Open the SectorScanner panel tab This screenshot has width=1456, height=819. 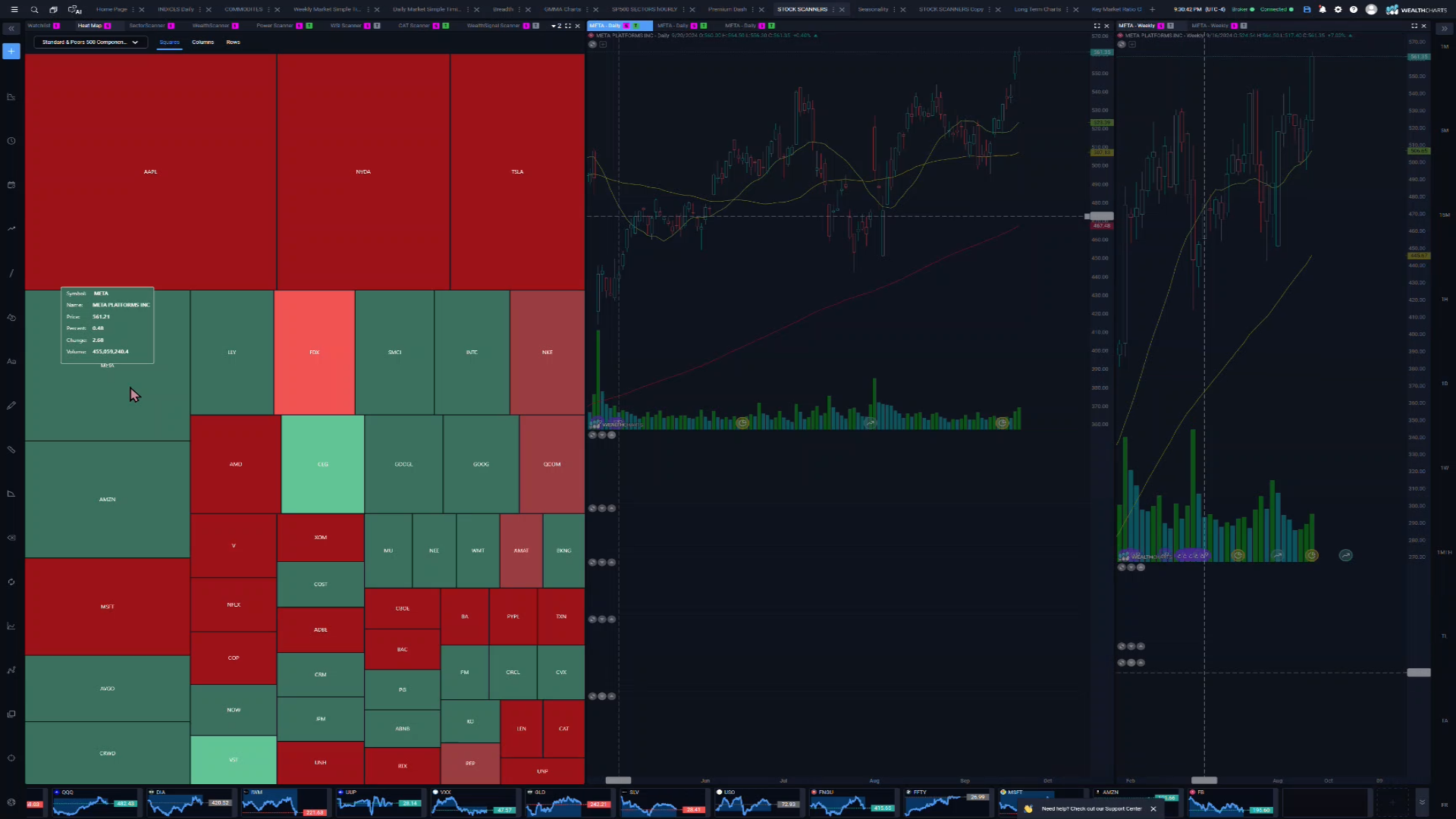[x=147, y=26]
